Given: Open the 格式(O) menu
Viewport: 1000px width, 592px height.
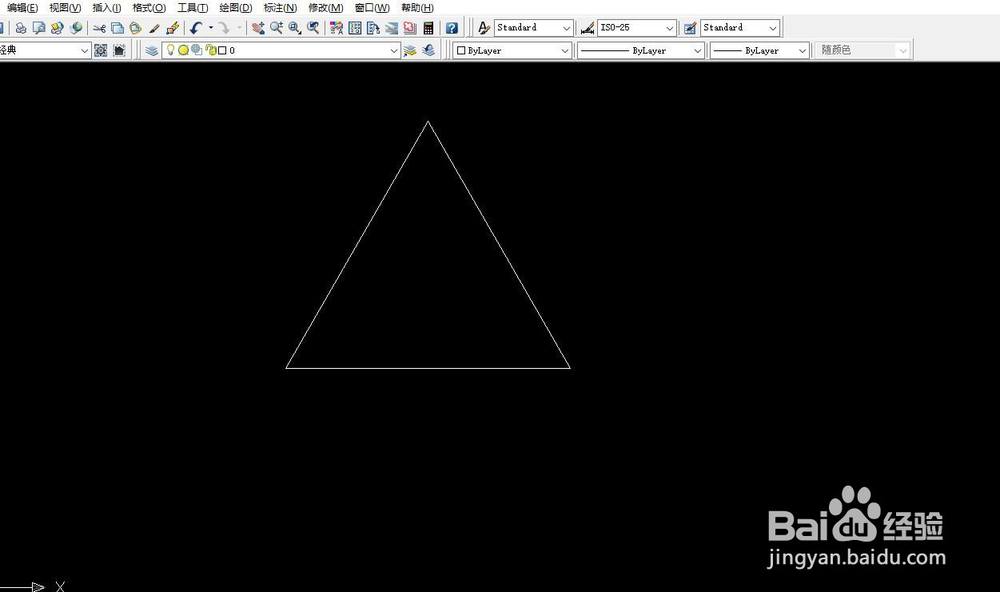Looking at the screenshot, I should click(149, 8).
